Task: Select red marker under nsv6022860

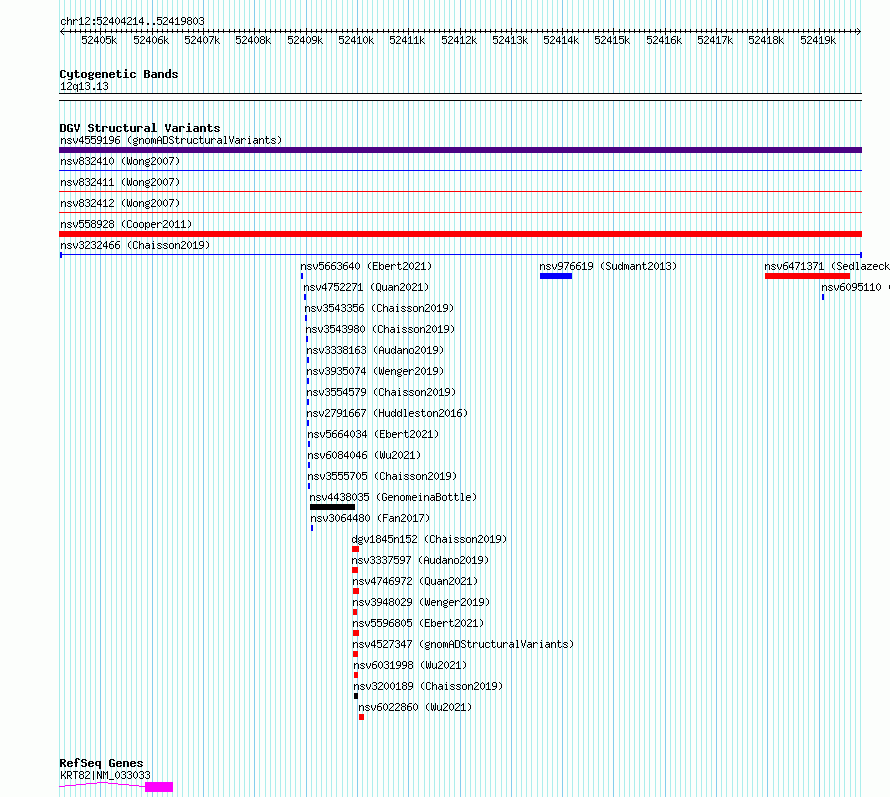Action: pyautogui.click(x=362, y=717)
